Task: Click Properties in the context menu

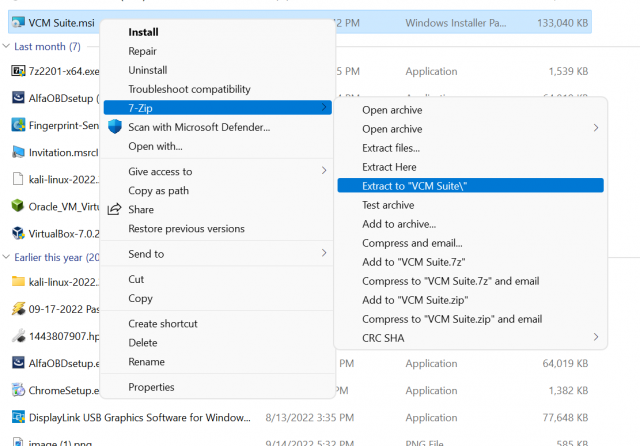Action: 151,387
